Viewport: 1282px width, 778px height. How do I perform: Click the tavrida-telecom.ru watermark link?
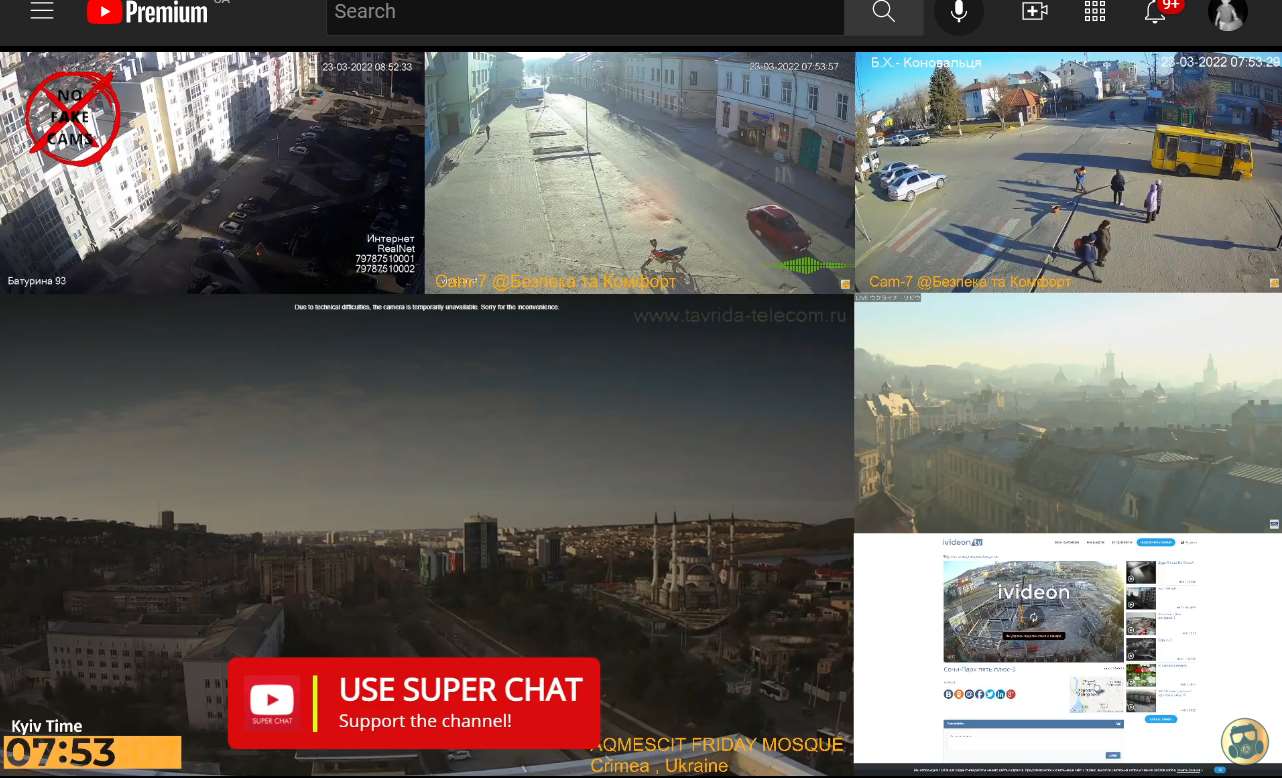(x=739, y=316)
